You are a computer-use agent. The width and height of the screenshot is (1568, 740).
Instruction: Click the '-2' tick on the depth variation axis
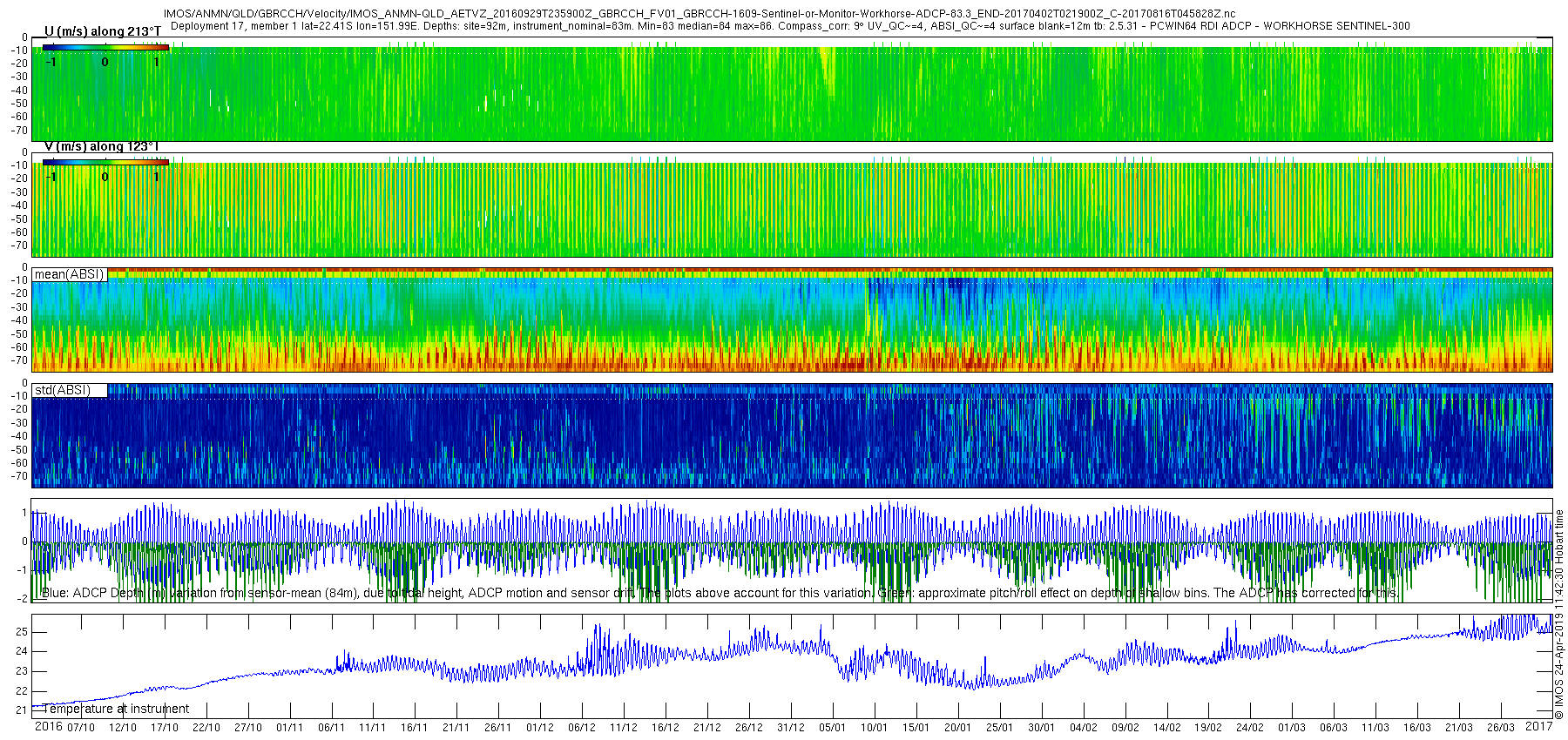click(x=22, y=599)
